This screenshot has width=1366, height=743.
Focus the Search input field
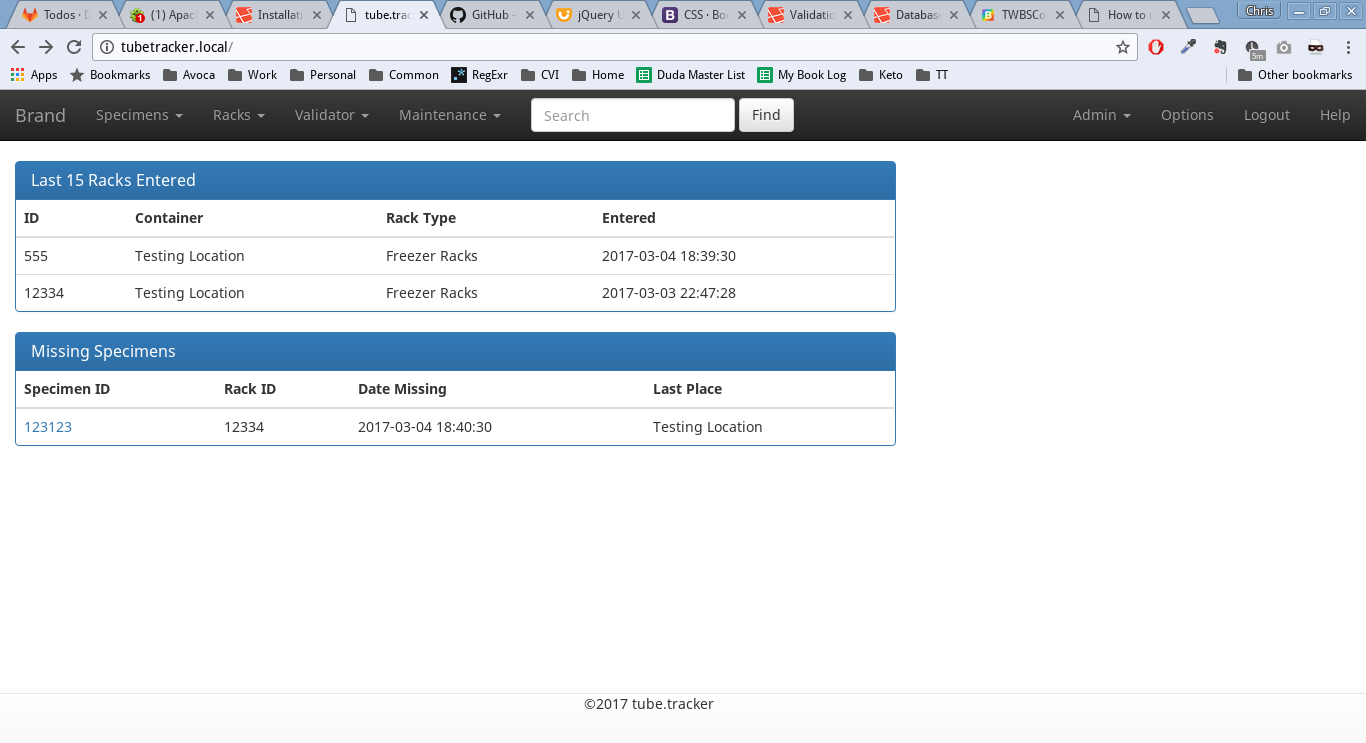(632, 115)
